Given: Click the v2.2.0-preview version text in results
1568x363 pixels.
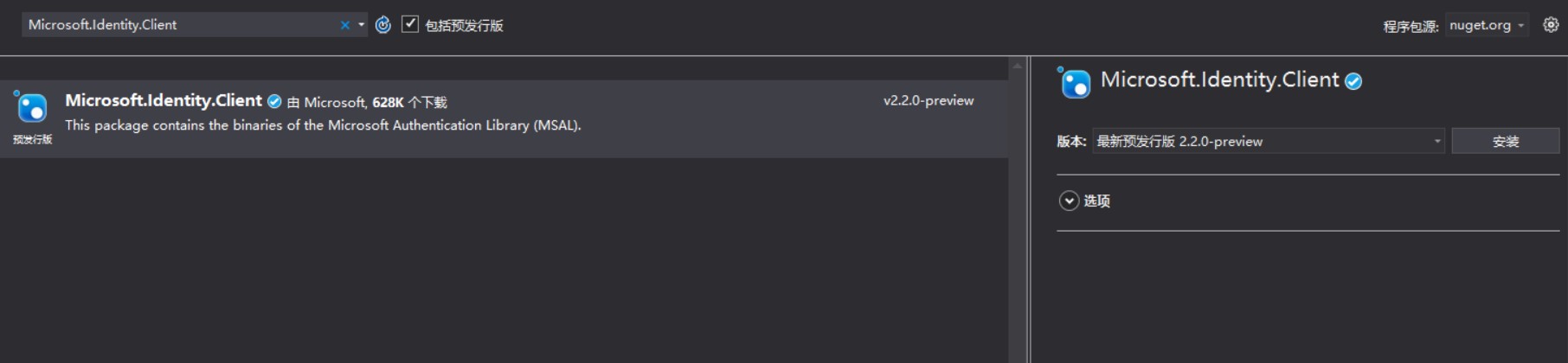Looking at the screenshot, I should point(929,101).
